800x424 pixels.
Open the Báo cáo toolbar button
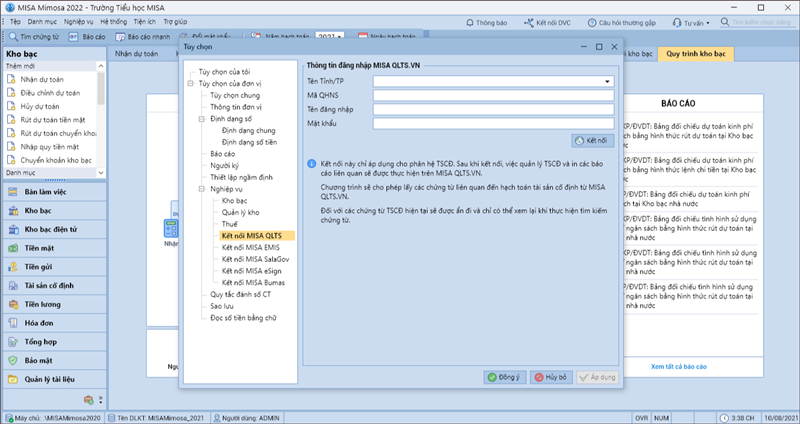click(x=87, y=37)
